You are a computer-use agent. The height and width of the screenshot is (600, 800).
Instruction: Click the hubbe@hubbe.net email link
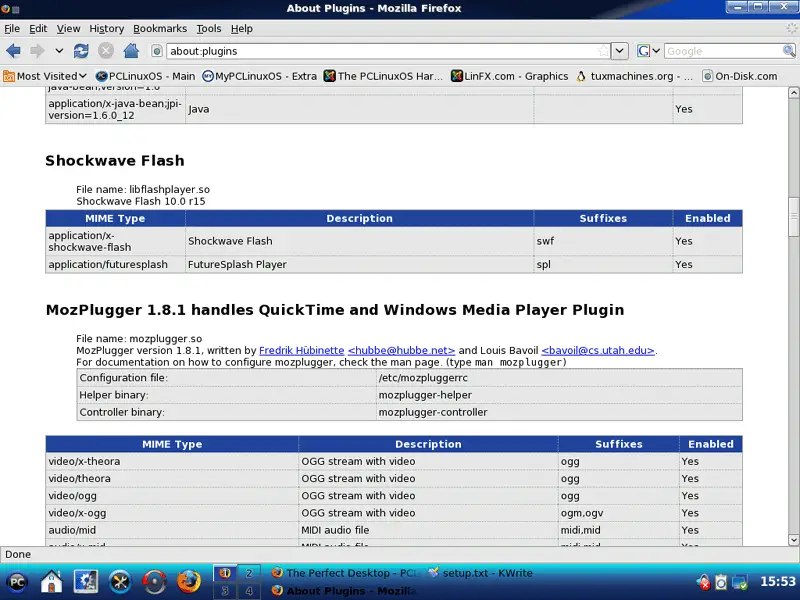pos(401,351)
